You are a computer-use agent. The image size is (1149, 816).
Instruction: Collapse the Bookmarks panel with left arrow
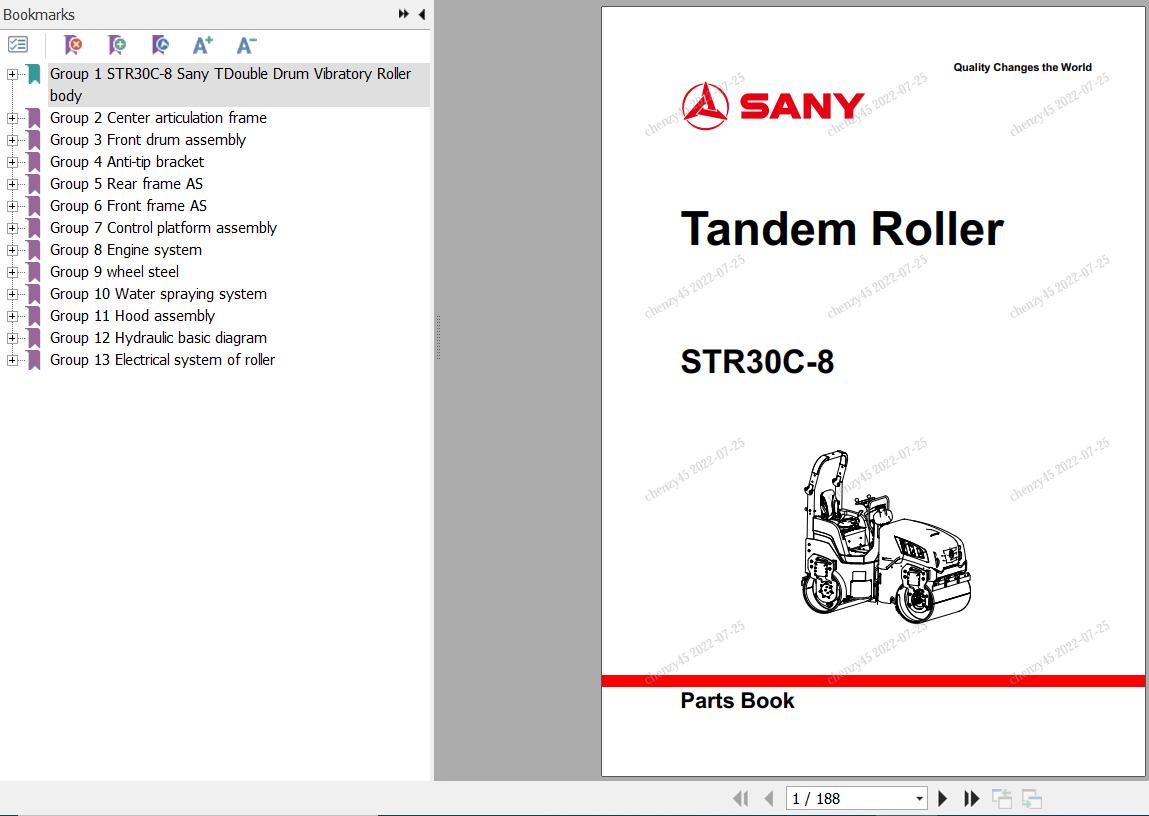point(422,14)
